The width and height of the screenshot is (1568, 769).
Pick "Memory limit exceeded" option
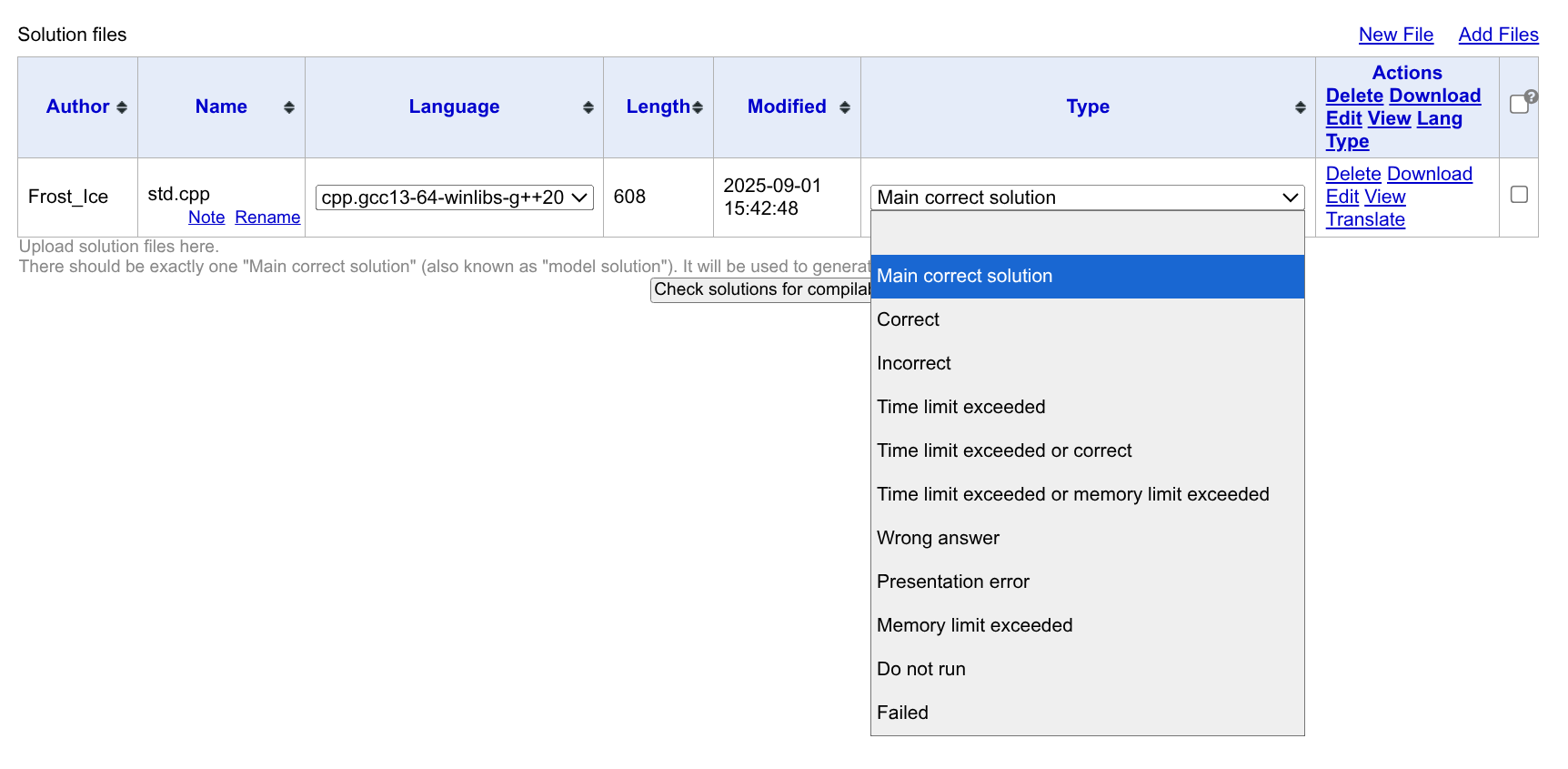pyautogui.click(x=974, y=625)
